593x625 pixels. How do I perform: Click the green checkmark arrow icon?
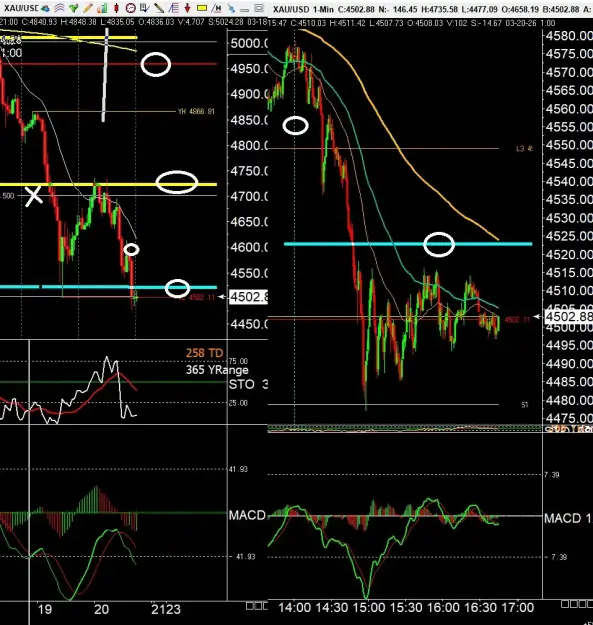tap(74, 8)
